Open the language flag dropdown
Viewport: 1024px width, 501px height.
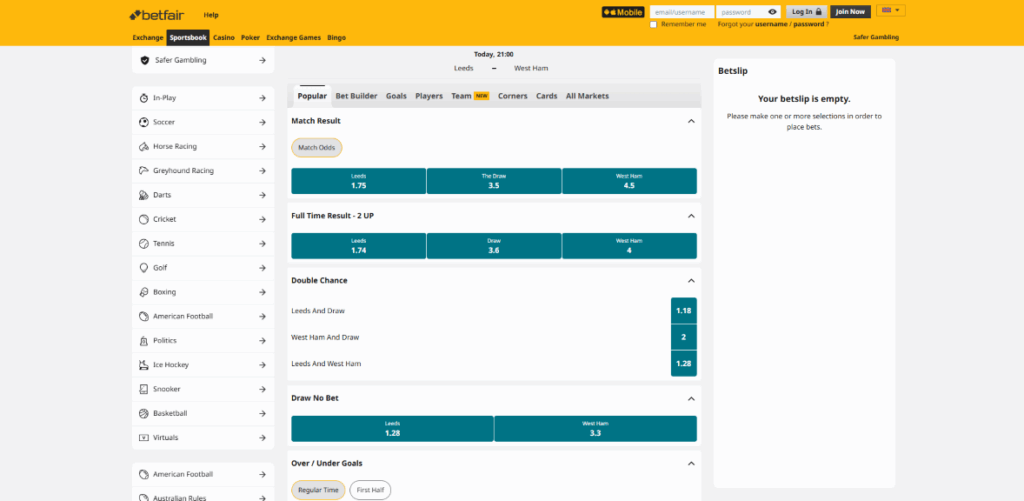[890, 11]
